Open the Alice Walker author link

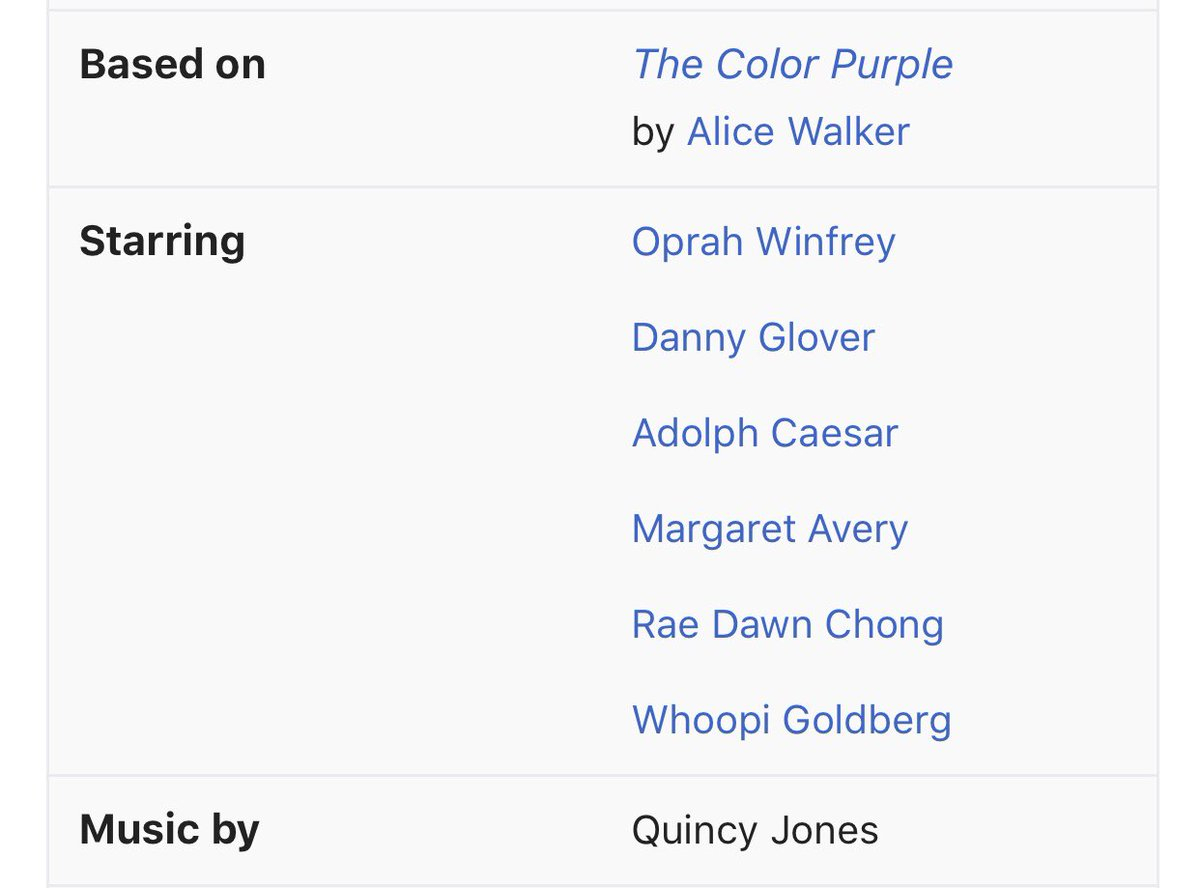pos(798,133)
